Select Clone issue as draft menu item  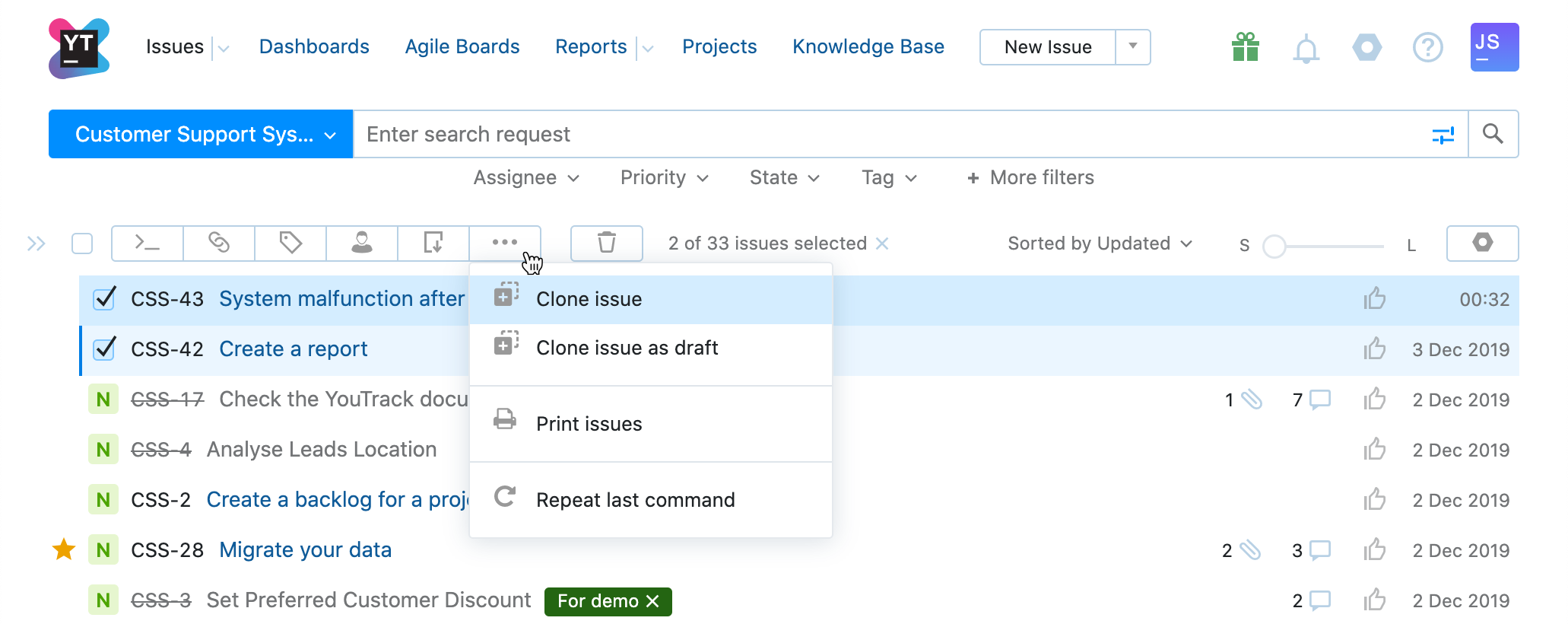tap(627, 348)
